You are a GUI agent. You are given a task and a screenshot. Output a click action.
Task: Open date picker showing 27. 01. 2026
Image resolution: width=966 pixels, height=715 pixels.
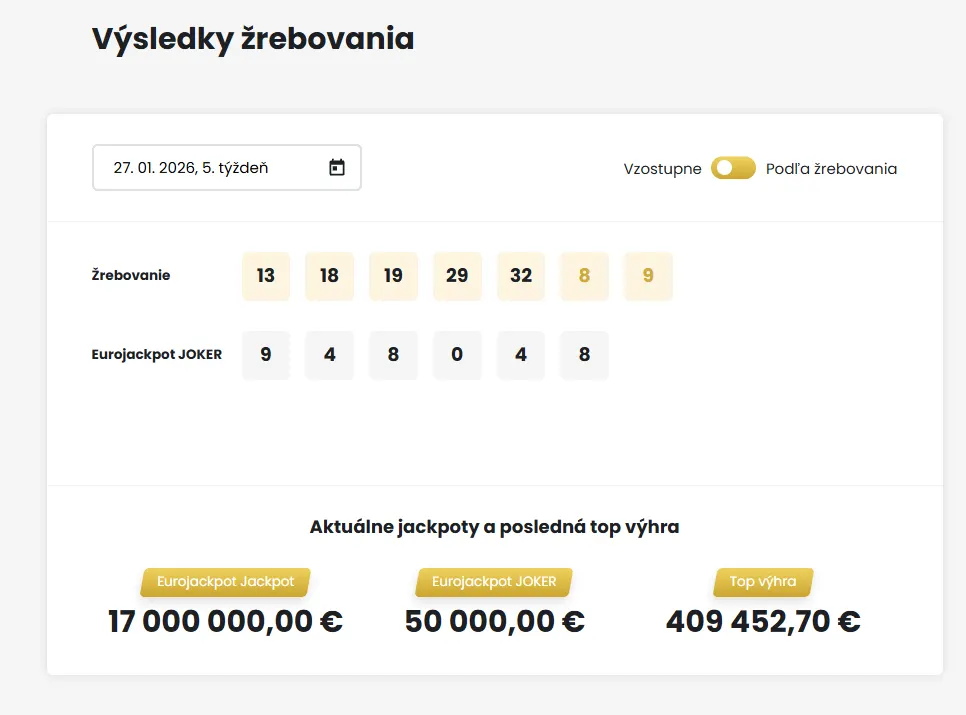pyautogui.click(x=226, y=167)
